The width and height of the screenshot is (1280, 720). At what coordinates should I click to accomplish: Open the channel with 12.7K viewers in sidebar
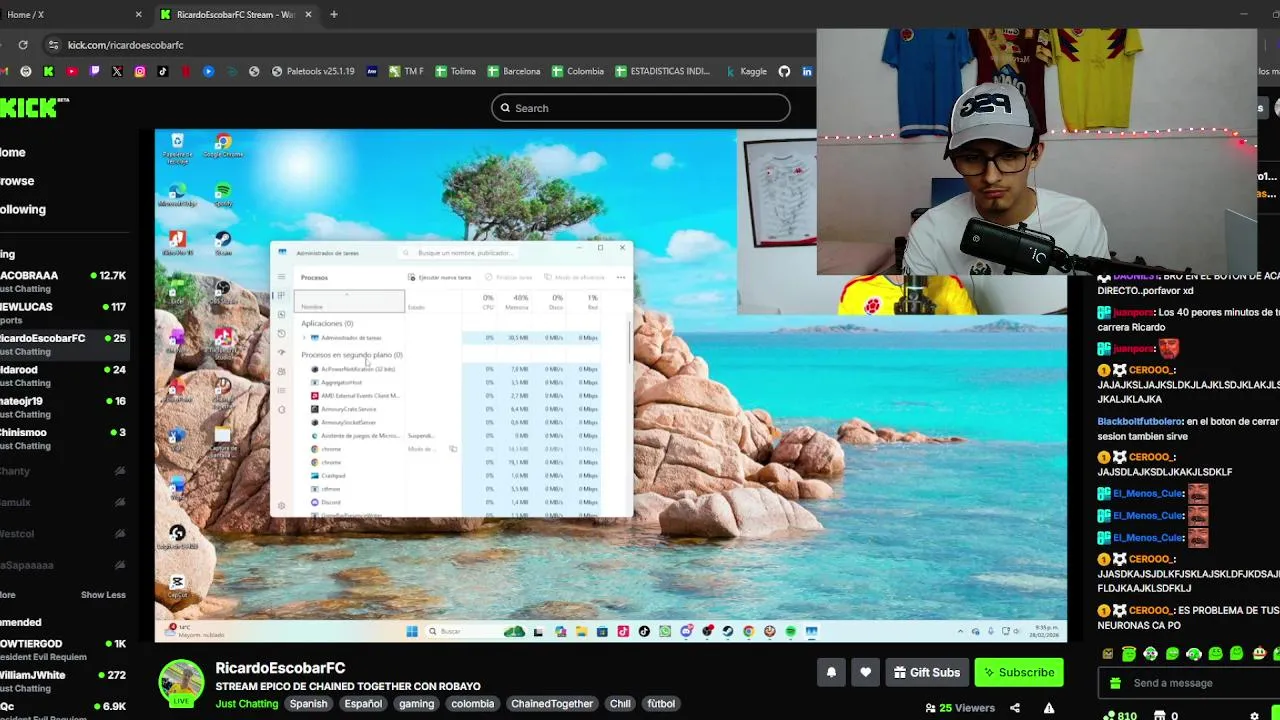click(x=63, y=282)
